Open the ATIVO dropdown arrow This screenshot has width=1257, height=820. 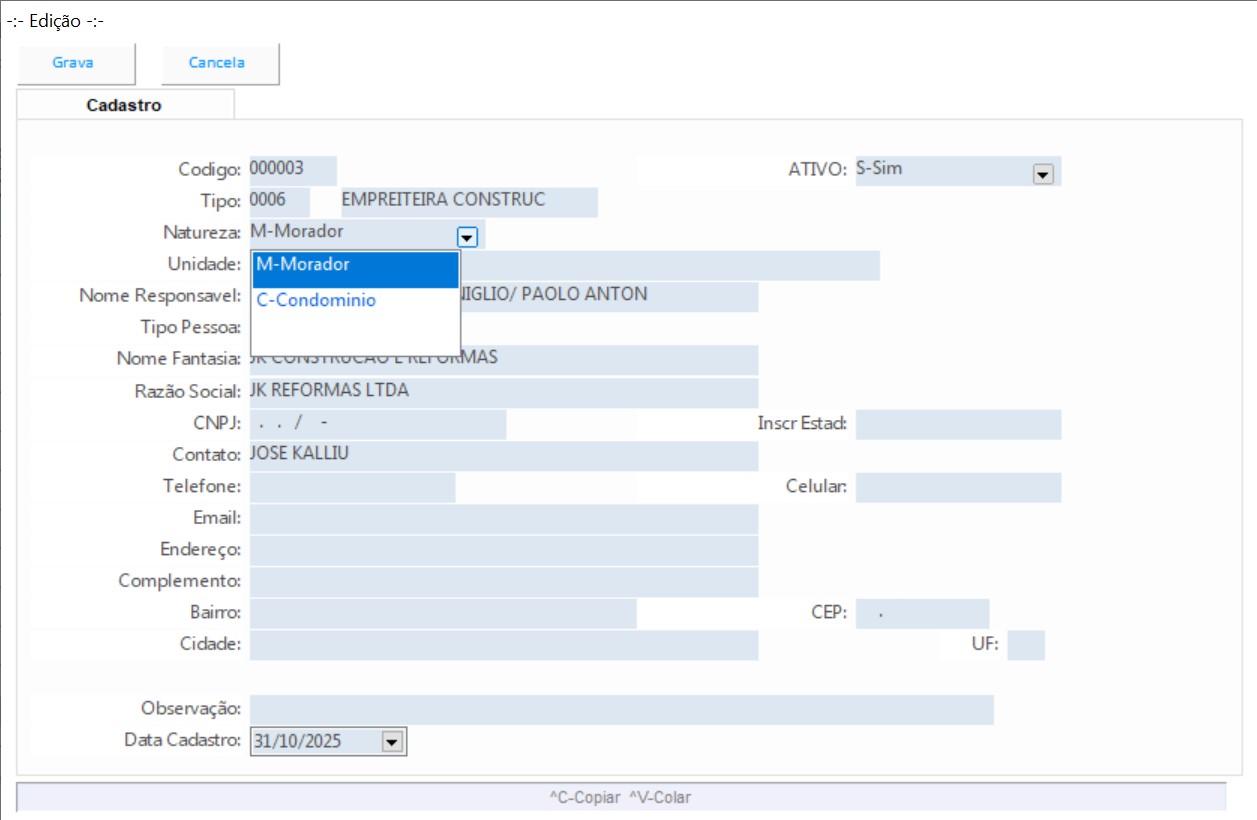click(1042, 174)
